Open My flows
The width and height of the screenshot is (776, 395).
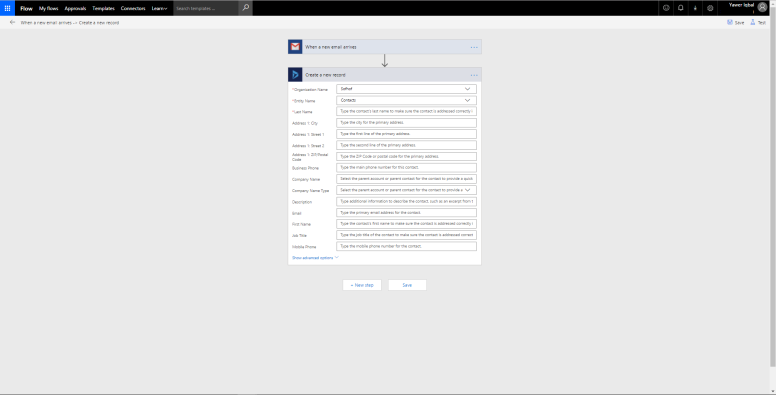[x=48, y=8]
